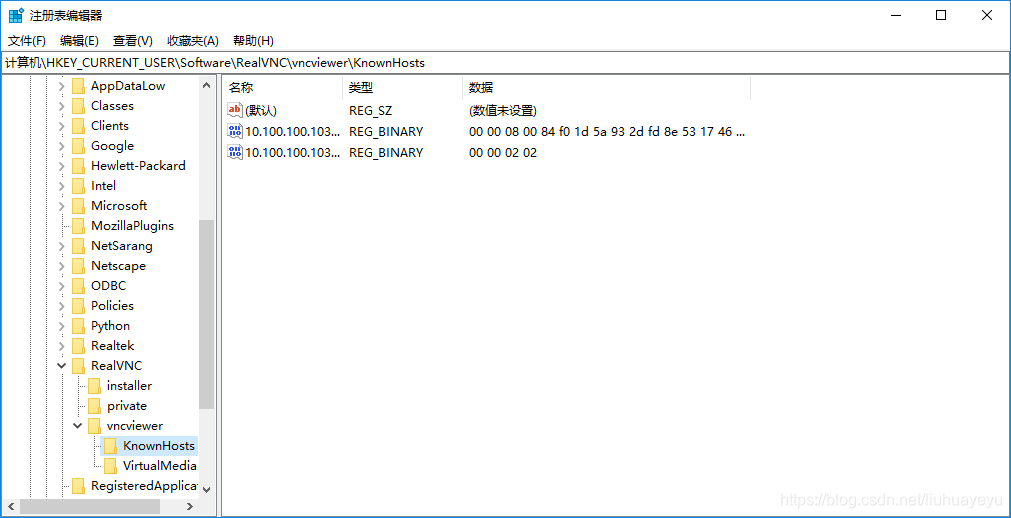This screenshot has width=1011, height=518.
Task: Open the 查看(V) menu
Action: click(x=132, y=41)
